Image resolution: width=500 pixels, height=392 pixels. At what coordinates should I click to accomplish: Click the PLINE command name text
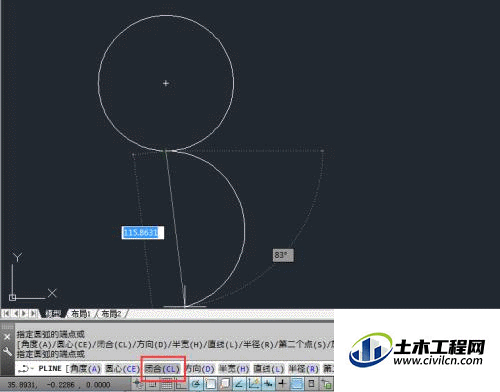[50, 369]
